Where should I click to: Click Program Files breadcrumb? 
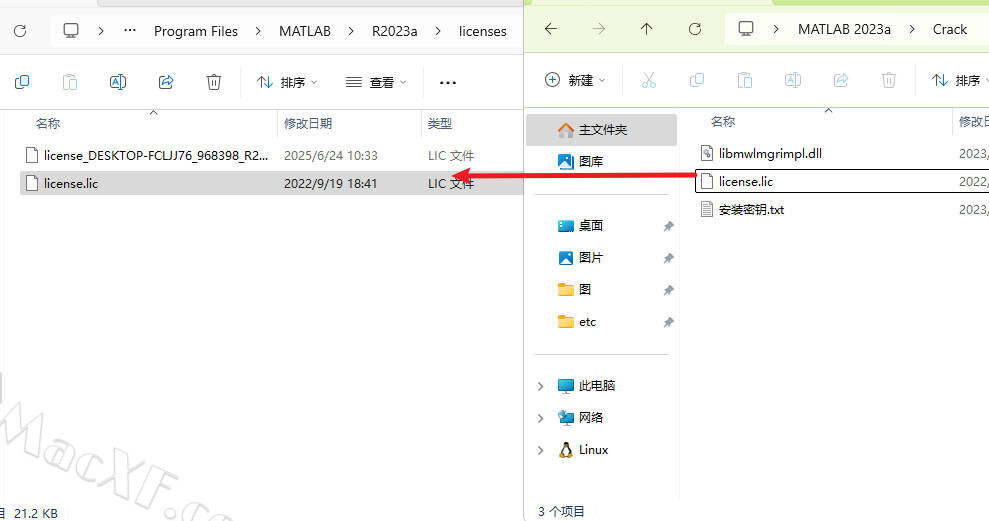click(196, 31)
